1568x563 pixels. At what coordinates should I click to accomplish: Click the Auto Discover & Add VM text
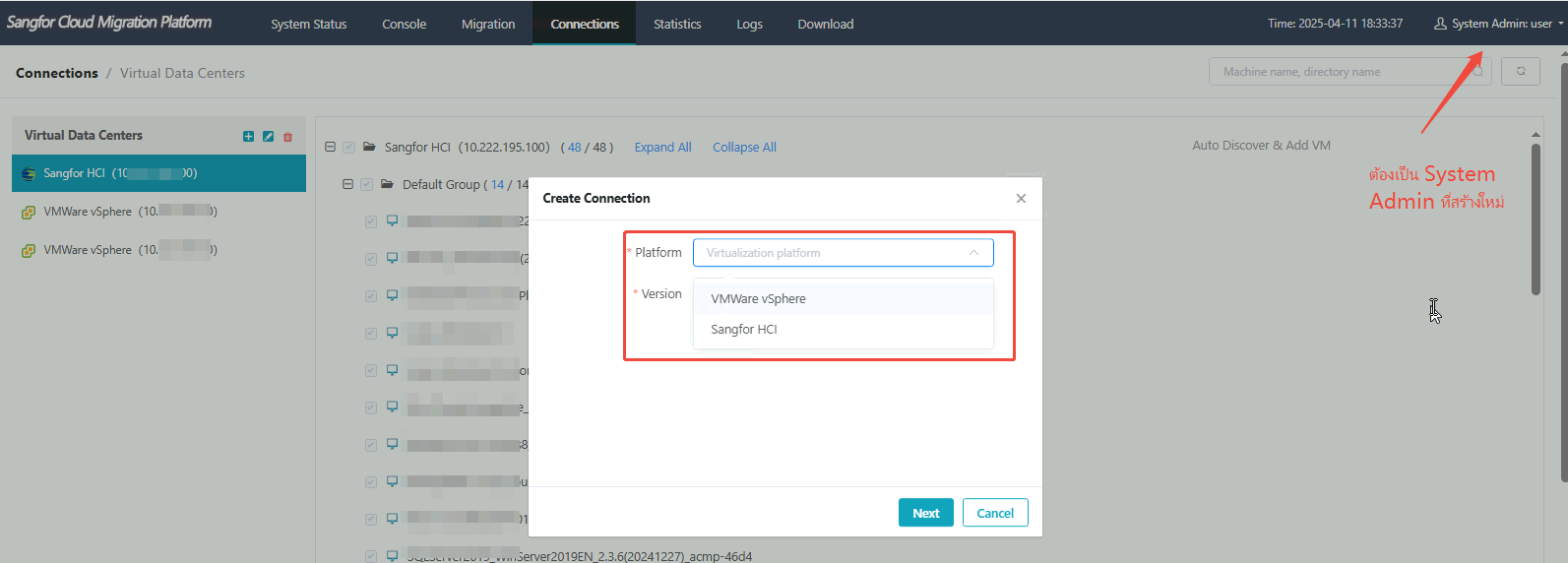[1261, 145]
